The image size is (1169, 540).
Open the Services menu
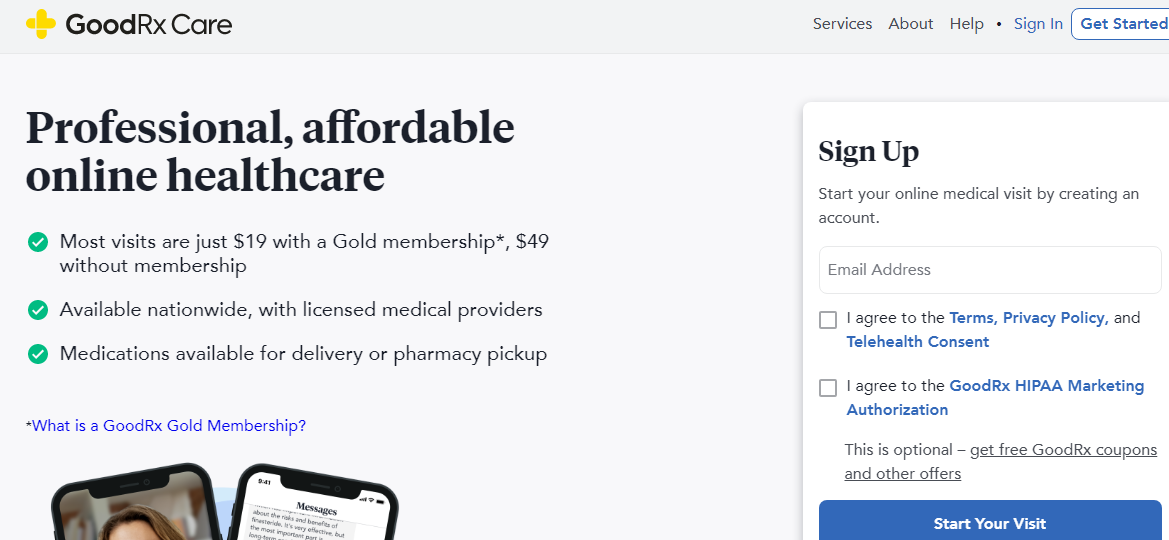coord(842,24)
